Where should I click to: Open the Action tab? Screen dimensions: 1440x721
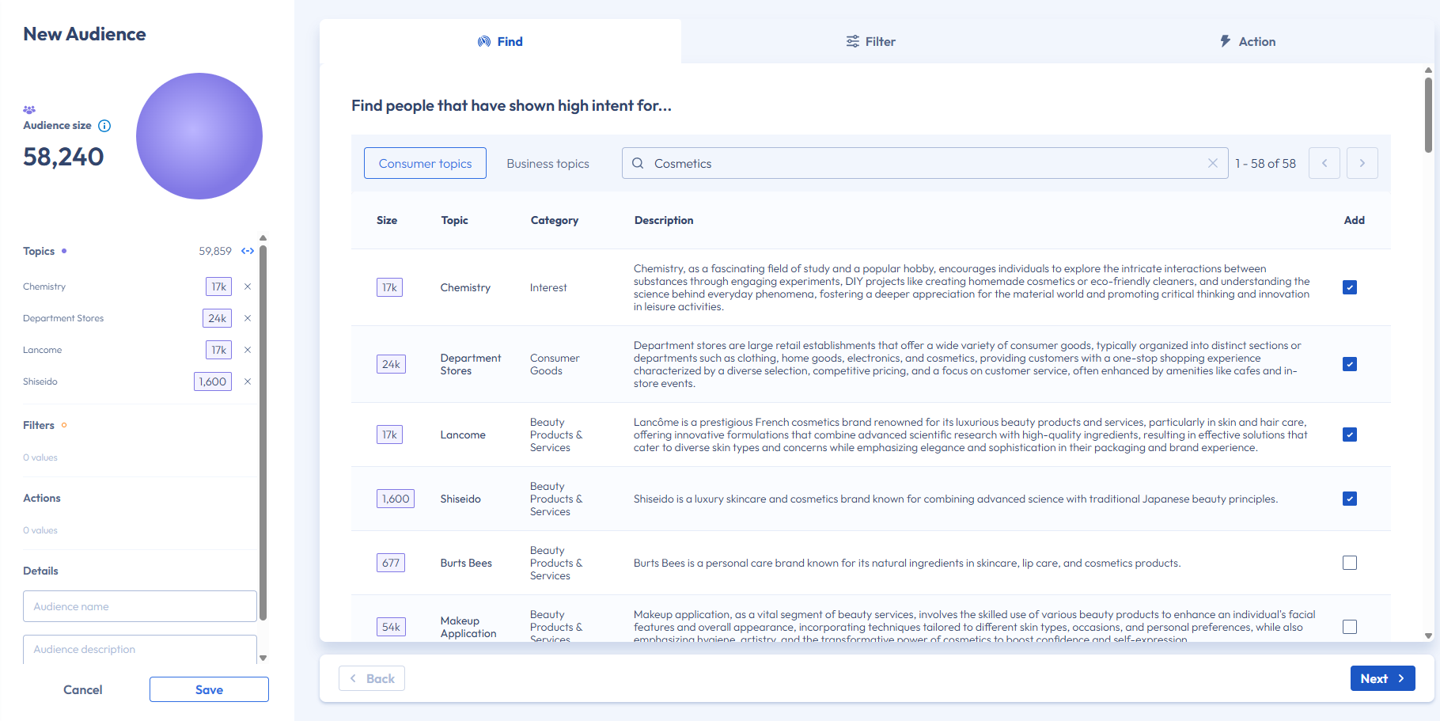1246,42
